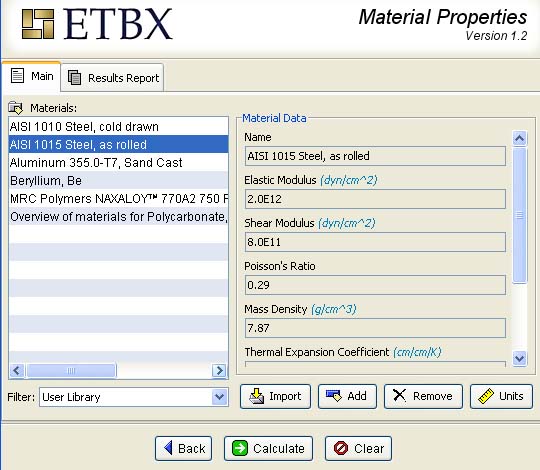Click the Poisson's Ratio value field
Image resolution: width=540 pixels, height=470 pixels.
[375, 285]
